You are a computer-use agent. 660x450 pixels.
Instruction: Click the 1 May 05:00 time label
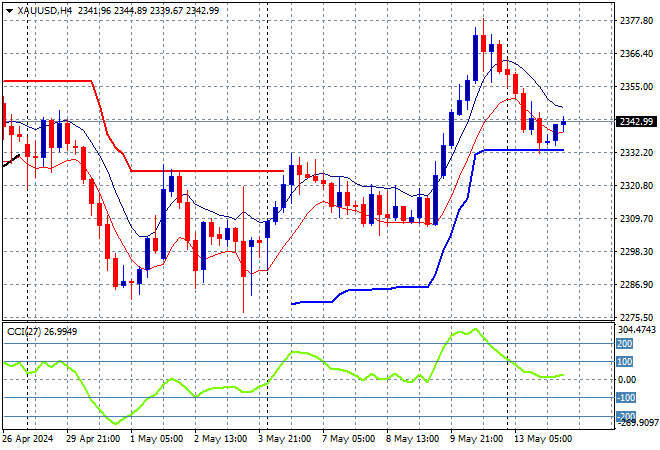[157, 439]
